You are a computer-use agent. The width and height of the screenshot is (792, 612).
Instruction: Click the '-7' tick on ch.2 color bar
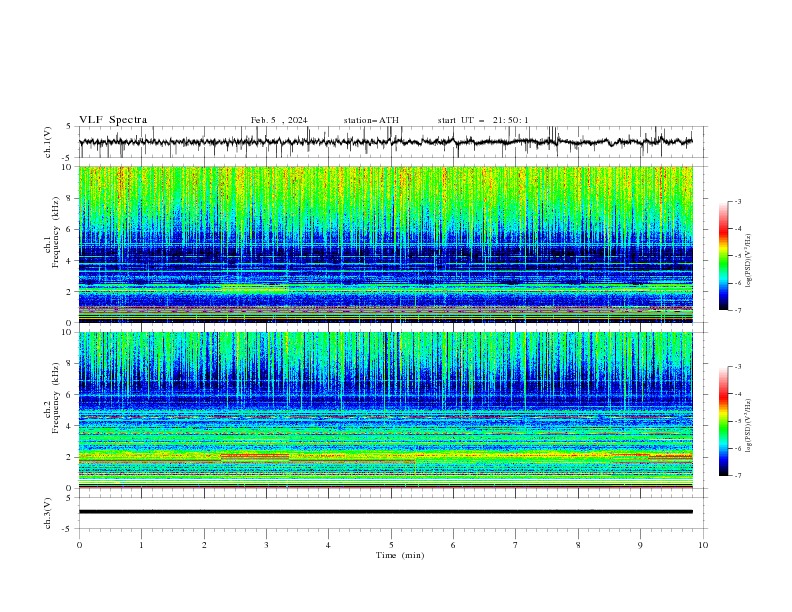click(738, 476)
